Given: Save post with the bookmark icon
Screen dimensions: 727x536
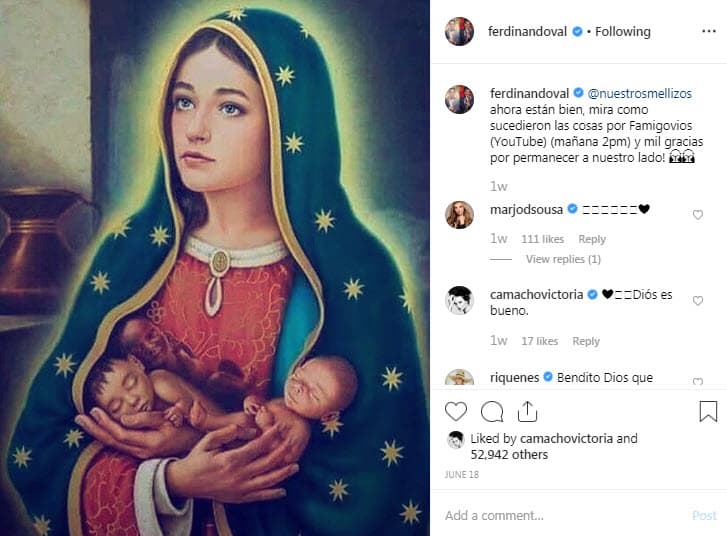Looking at the screenshot, I should 707,411.
